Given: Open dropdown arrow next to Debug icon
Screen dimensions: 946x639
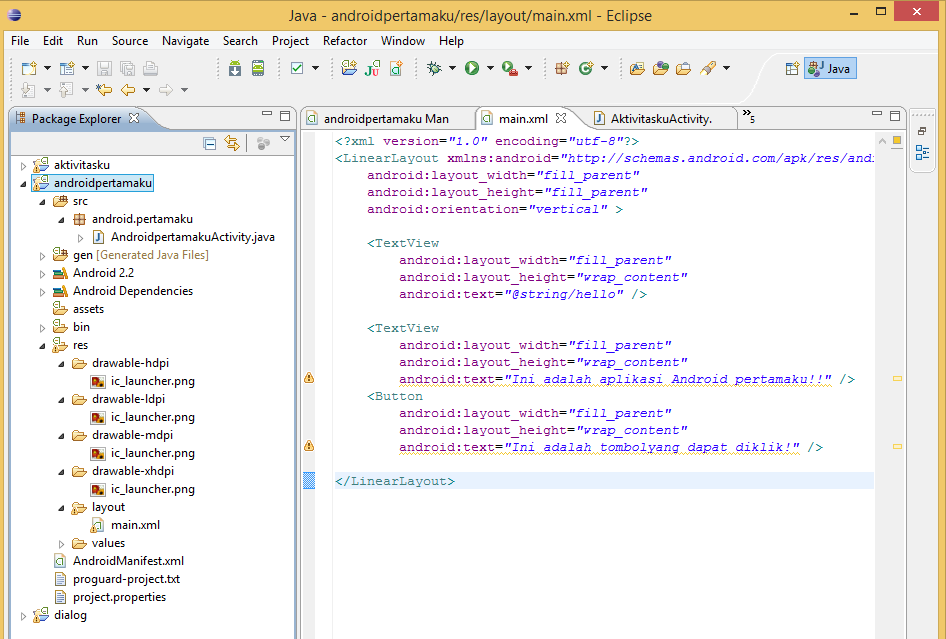Looking at the screenshot, I should tap(452, 68).
